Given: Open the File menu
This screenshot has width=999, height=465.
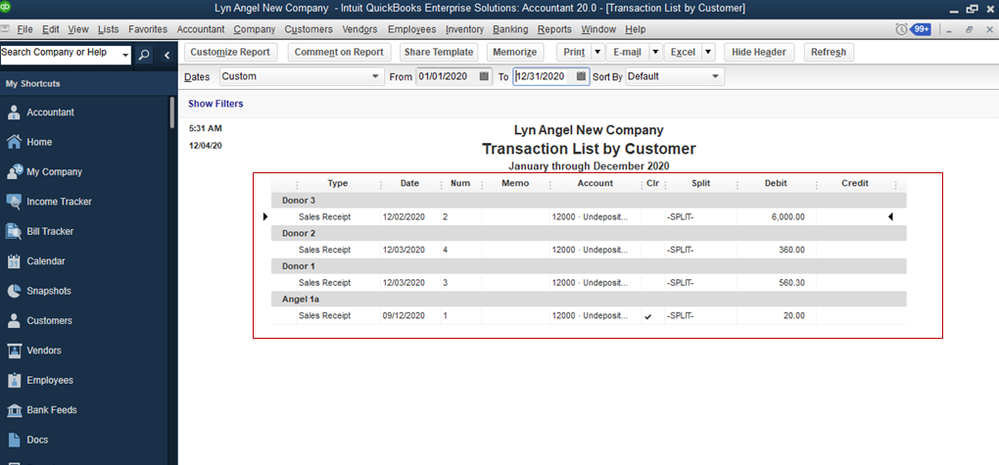Looking at the screenshot, I should [25, 29].
